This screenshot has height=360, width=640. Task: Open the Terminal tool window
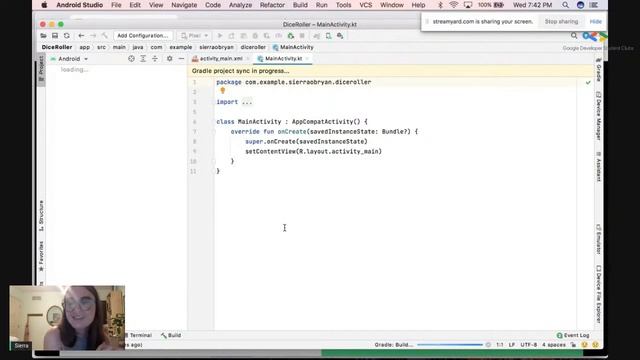click(139, 335)
